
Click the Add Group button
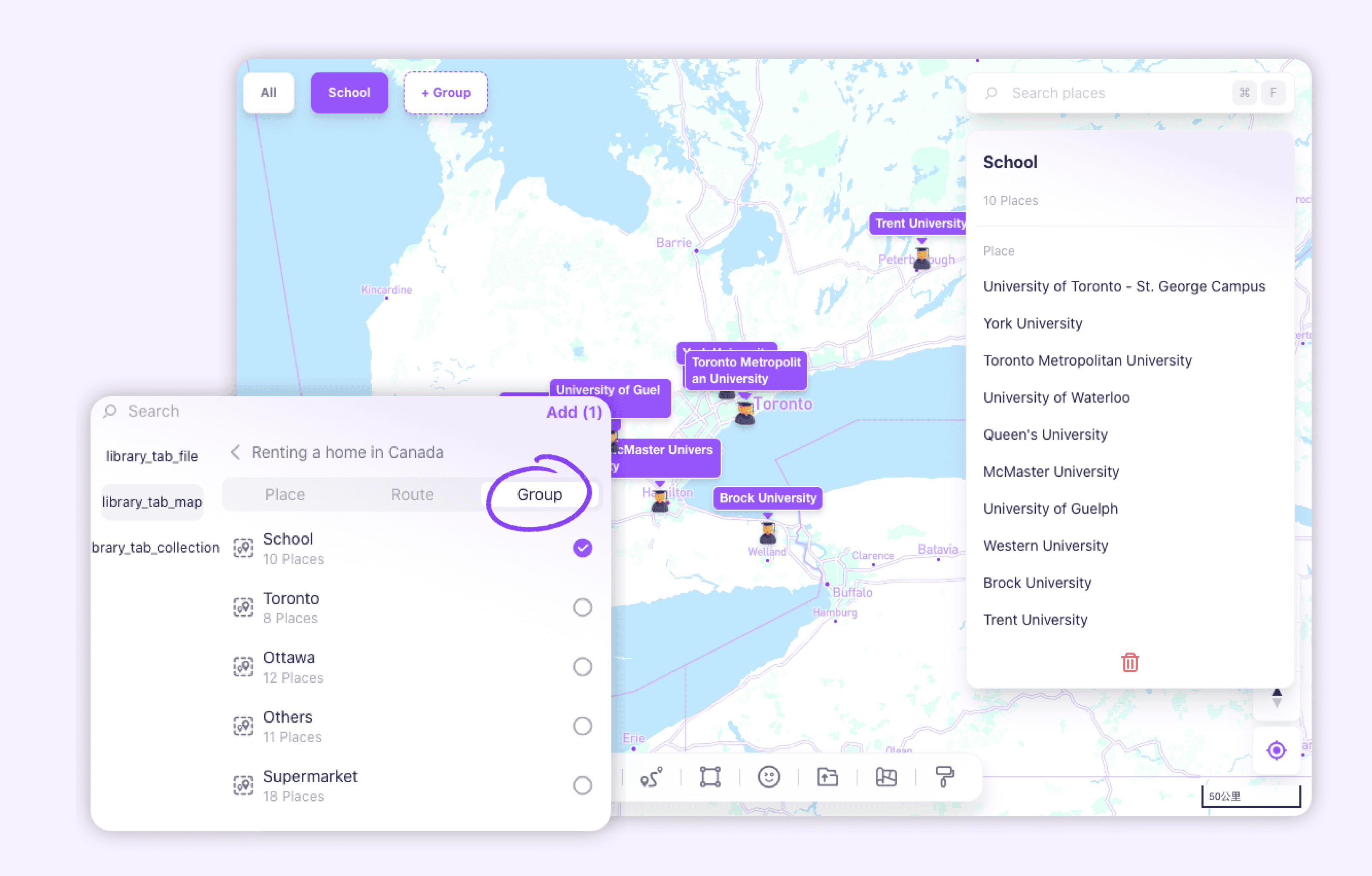coord(444,92)
